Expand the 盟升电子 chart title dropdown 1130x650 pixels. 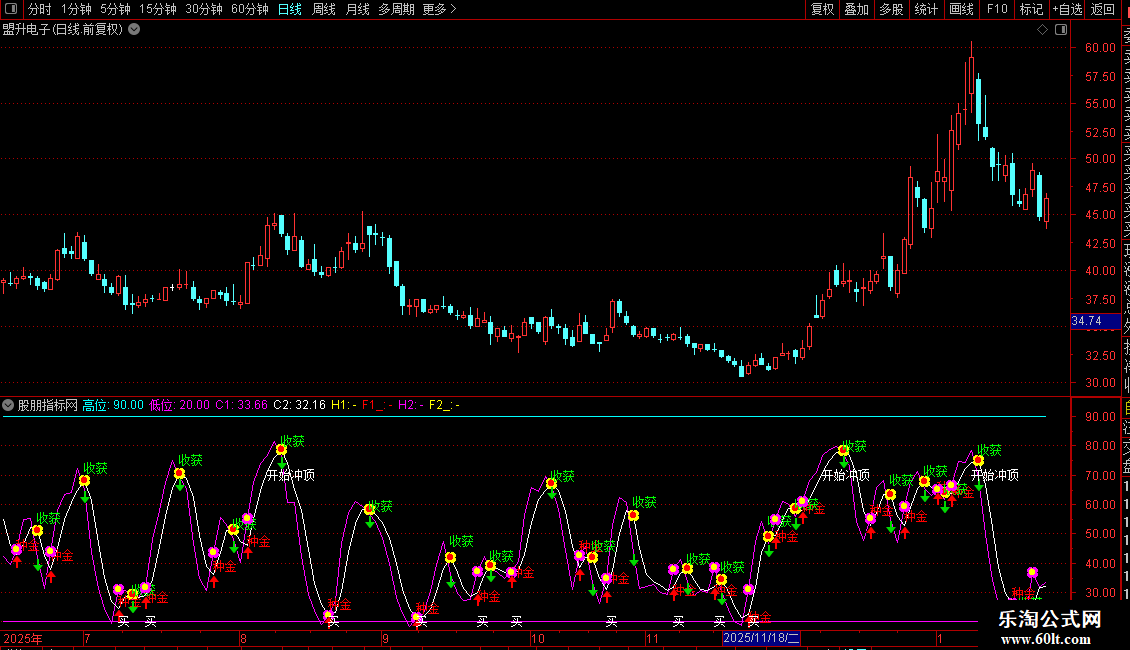click(x=134, y=29)
